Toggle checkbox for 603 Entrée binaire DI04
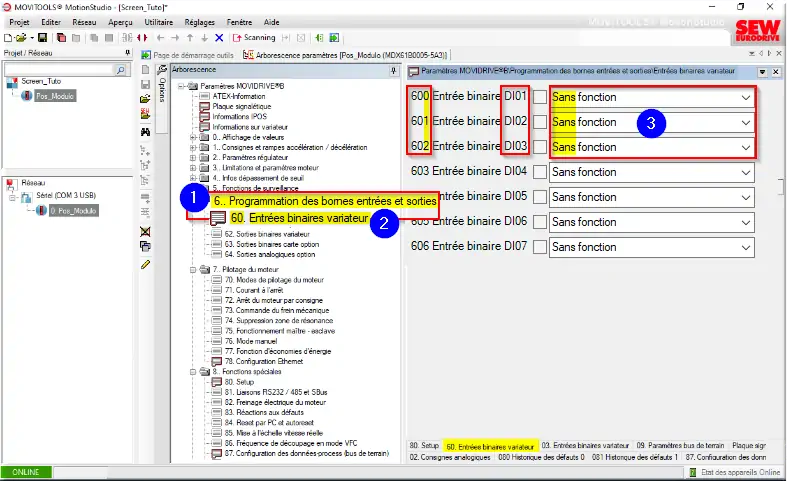Viewport: 787px width, 481px height. [x=540, y=172]
